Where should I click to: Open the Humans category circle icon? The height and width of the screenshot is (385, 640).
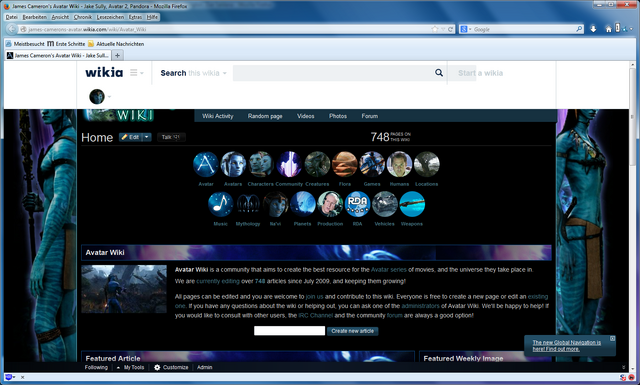tap(399, 165)
